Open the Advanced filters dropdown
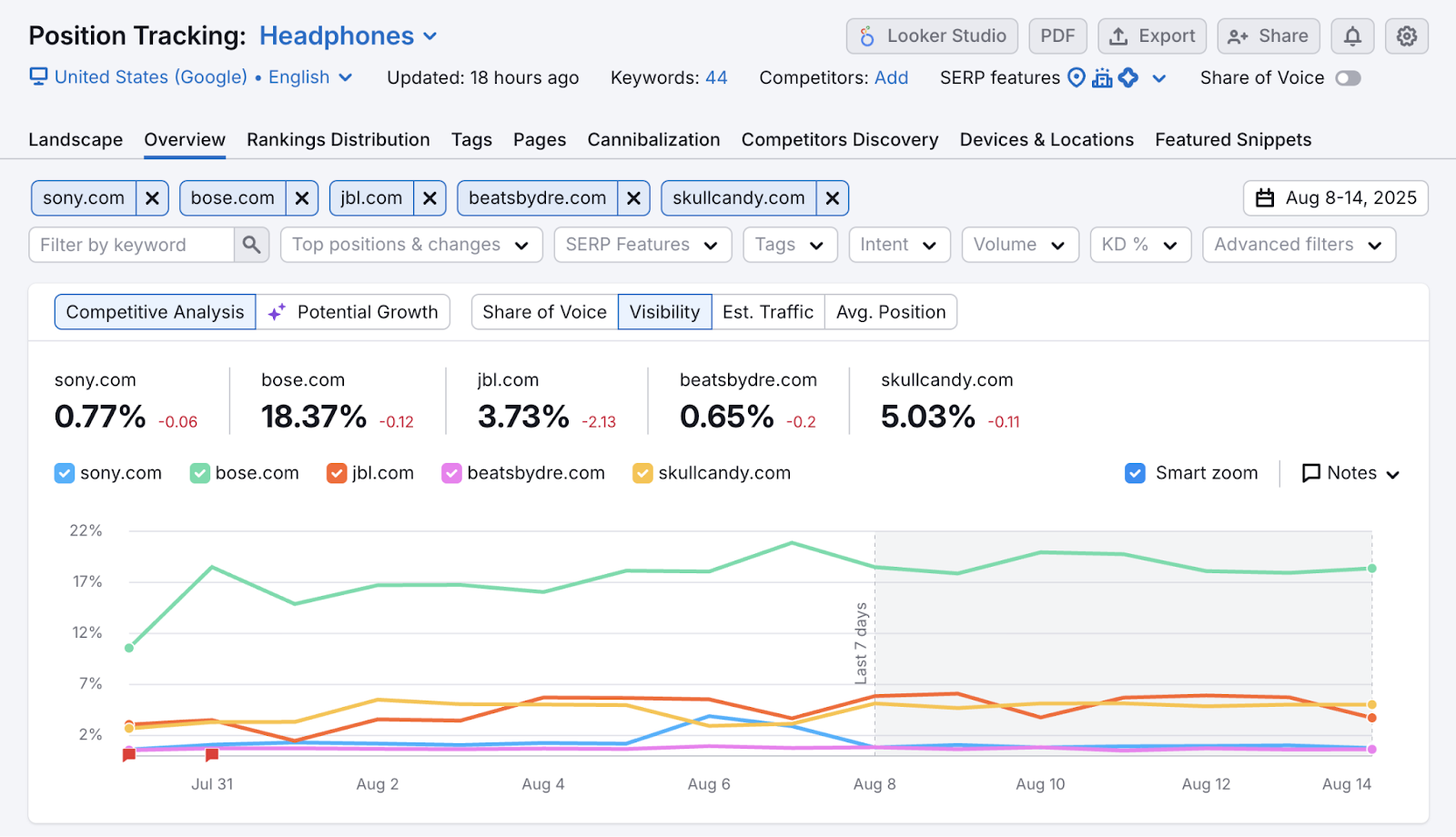 click(x=1299, y=244)
